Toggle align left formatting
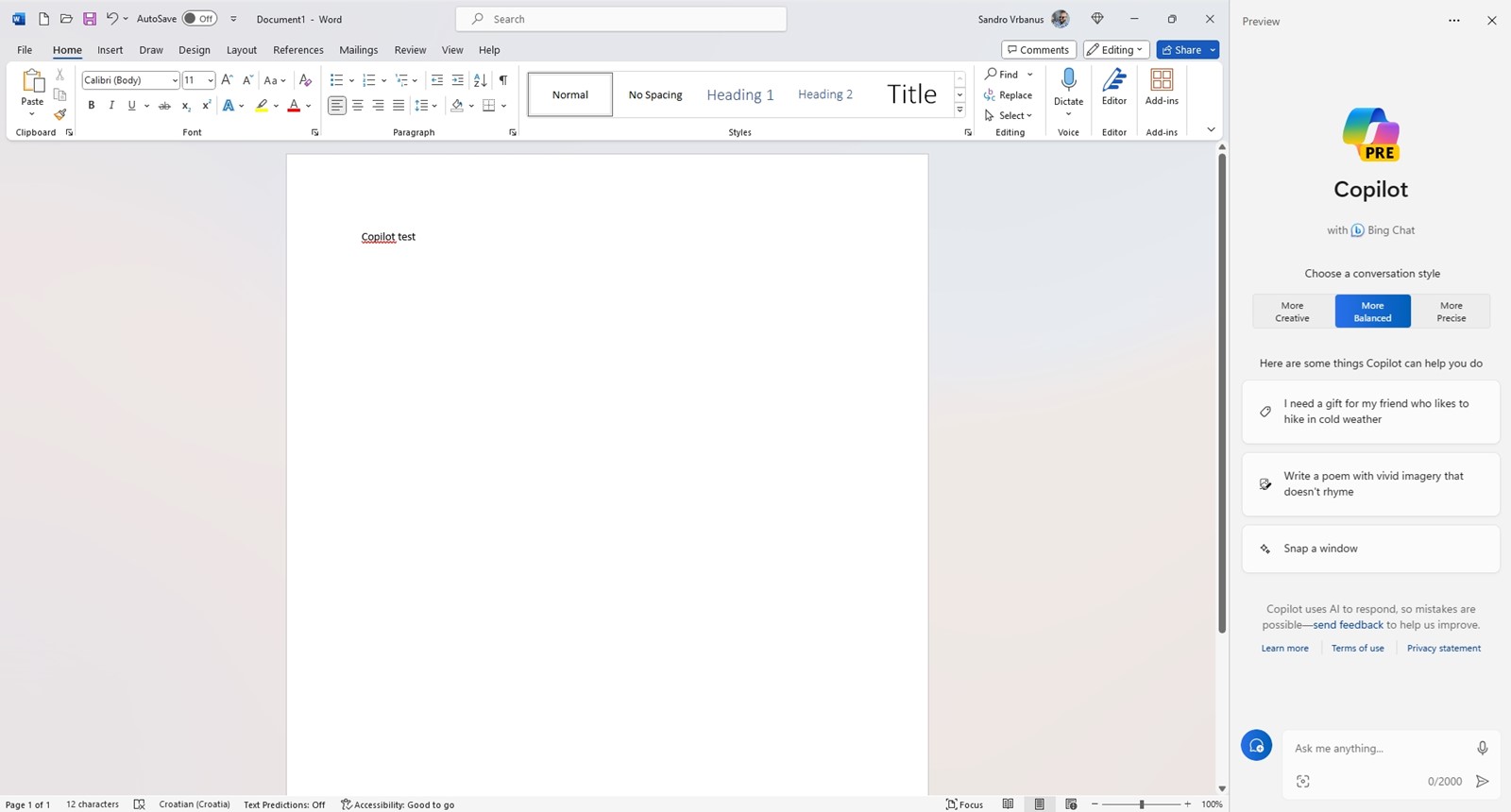1511x812 pixels. click(x=337, y=106)
